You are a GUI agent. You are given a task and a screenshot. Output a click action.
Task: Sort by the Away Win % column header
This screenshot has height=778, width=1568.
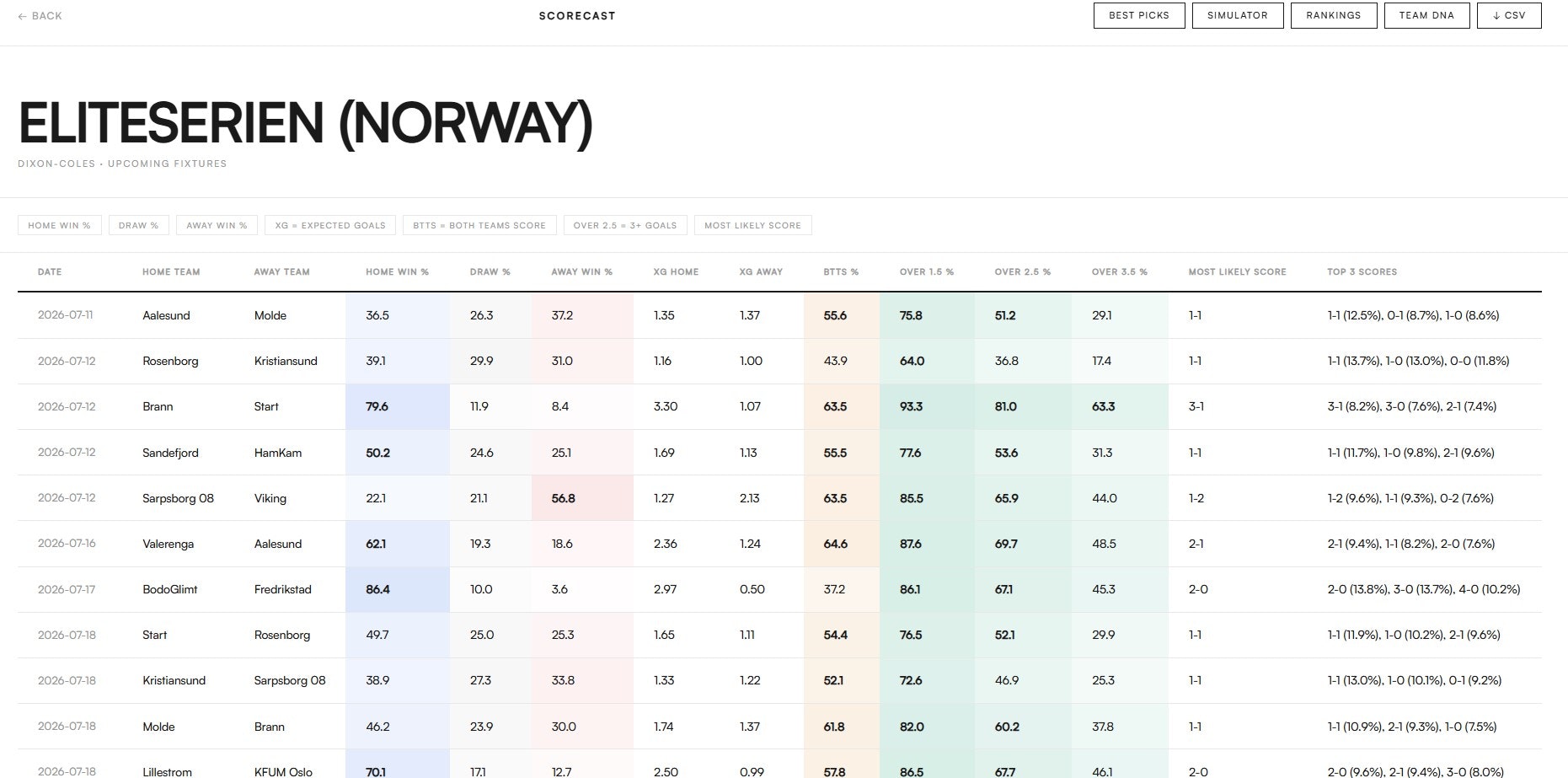(x=582, y=271)
